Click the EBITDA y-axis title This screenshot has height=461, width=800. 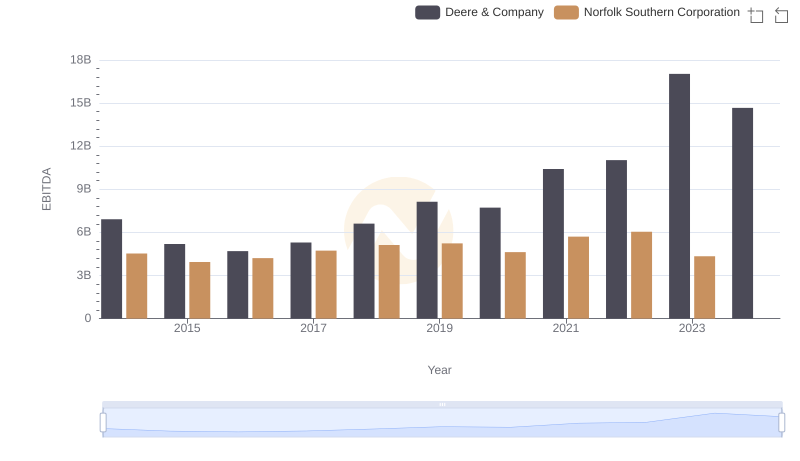pyautogui.click(x=46, y=189)
